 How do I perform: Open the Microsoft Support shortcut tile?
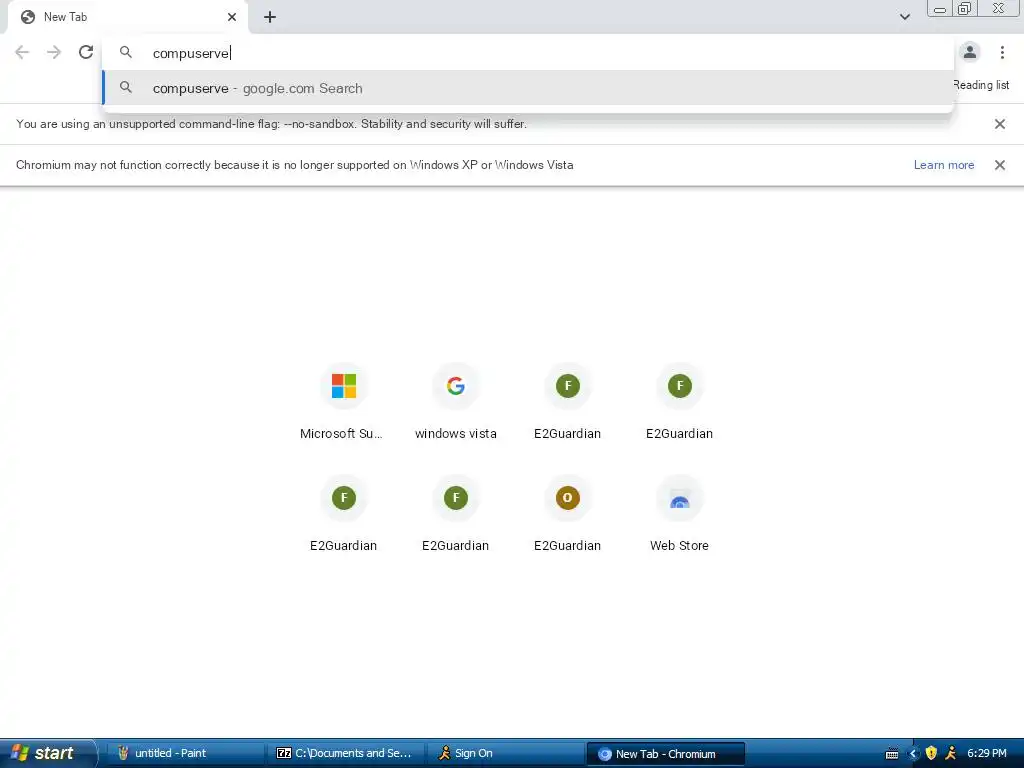click(344, 403)
